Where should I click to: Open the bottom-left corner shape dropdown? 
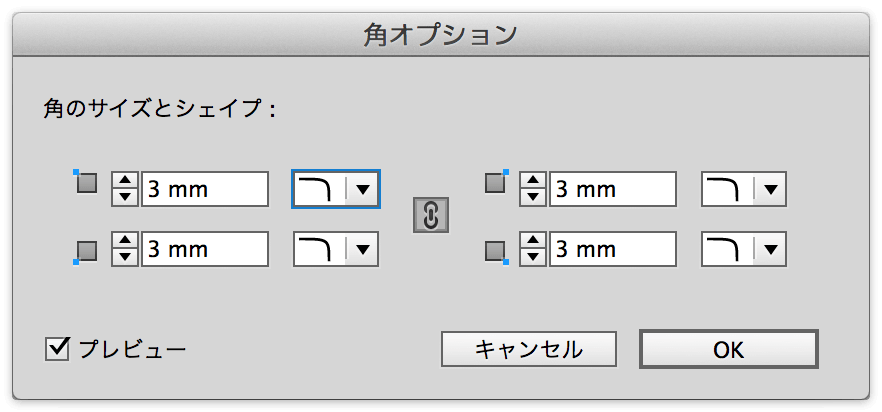pos(336,249)
